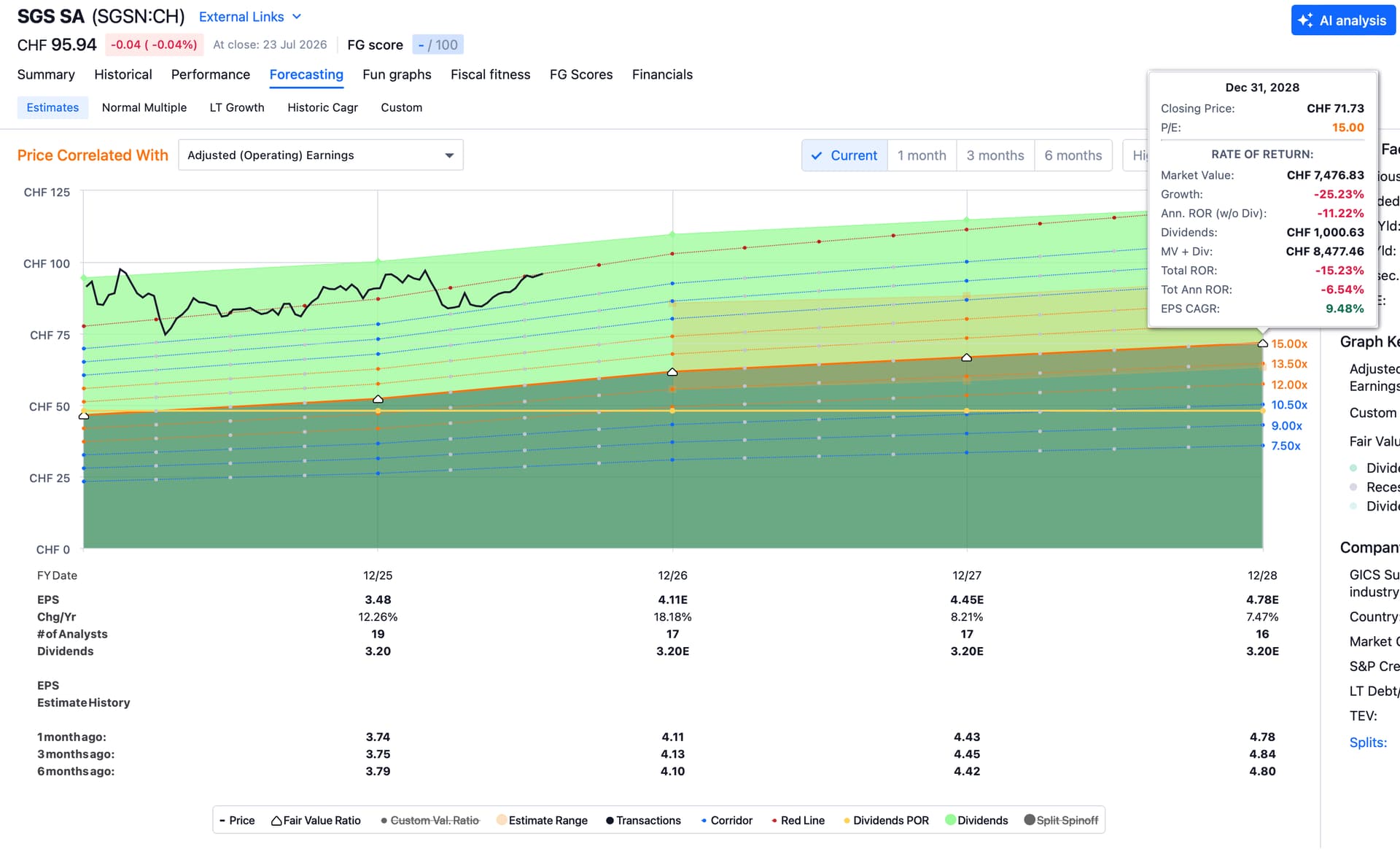Toggle the green Dividends legend item
Image resolution: width=1400 pixels, height=852 pixels.
pyautogui.click(x=976, y=821)
